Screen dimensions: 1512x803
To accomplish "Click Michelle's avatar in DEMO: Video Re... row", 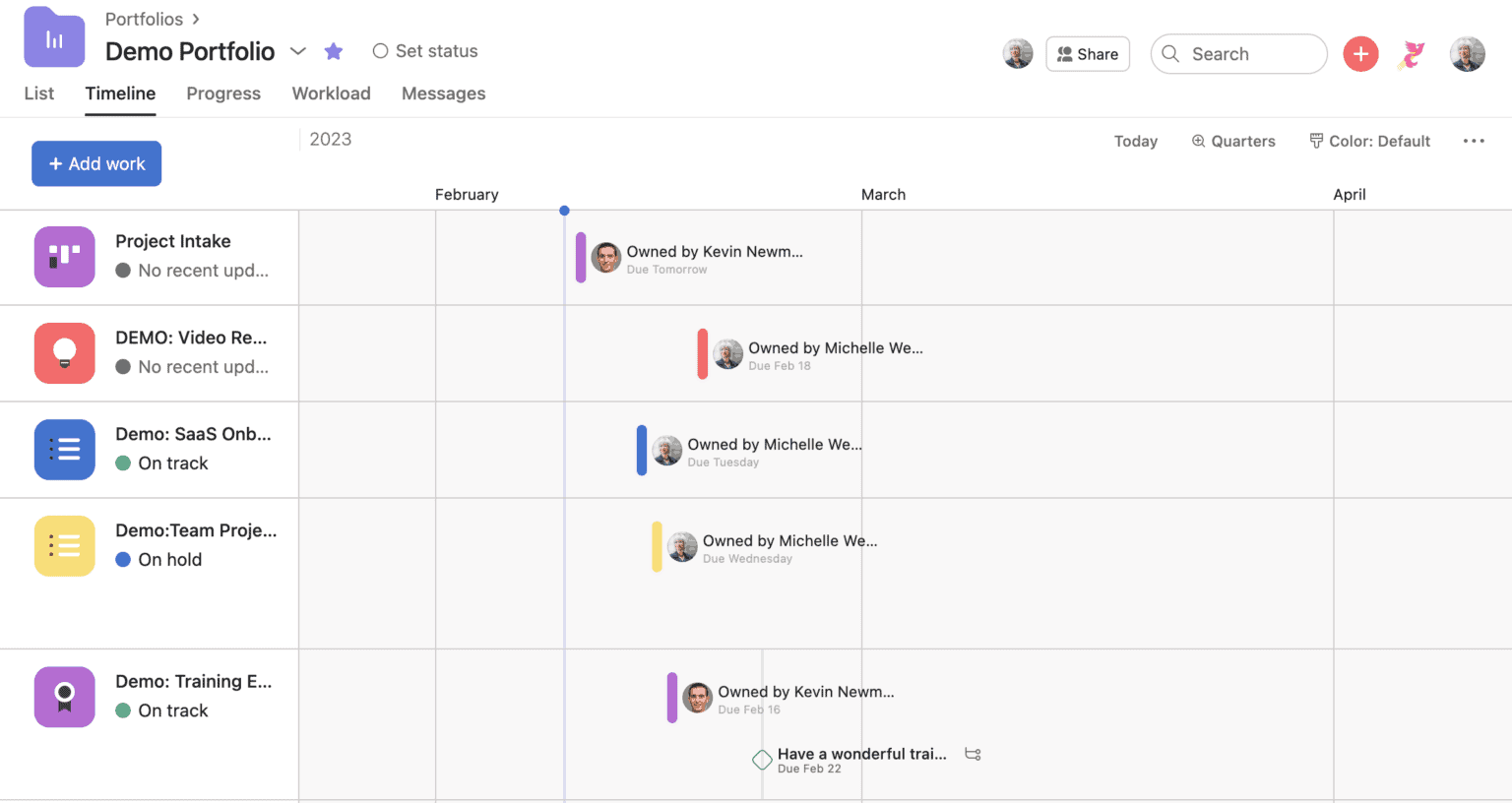I will pos(728,354).
